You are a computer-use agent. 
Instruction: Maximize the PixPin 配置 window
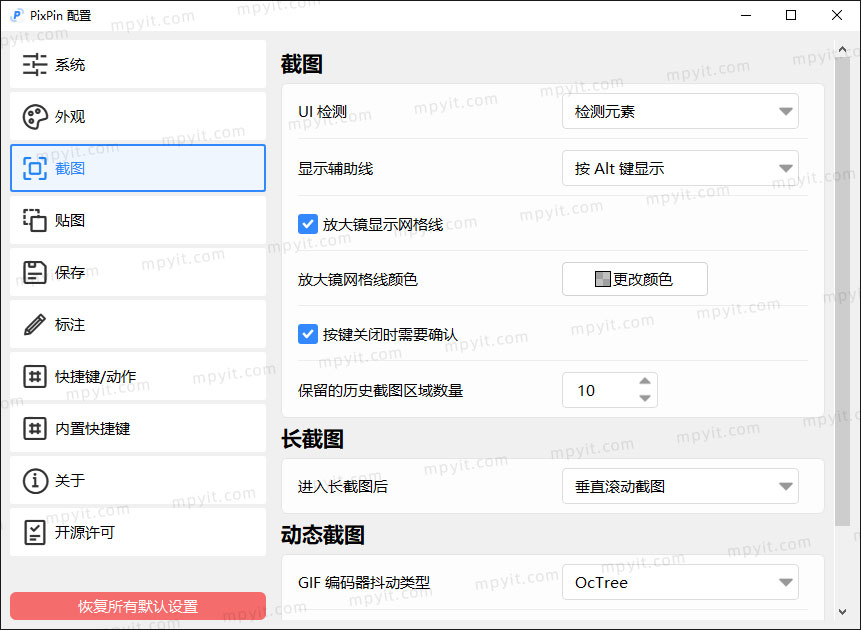click(791, 15)
